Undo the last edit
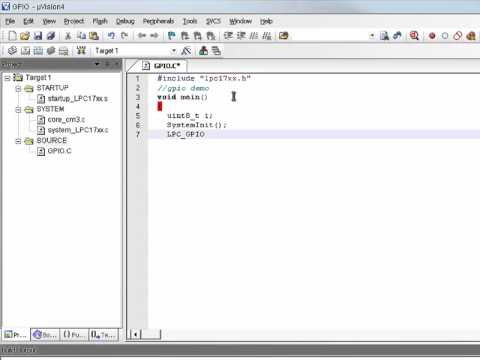480x360 pixels. [111, 36]
